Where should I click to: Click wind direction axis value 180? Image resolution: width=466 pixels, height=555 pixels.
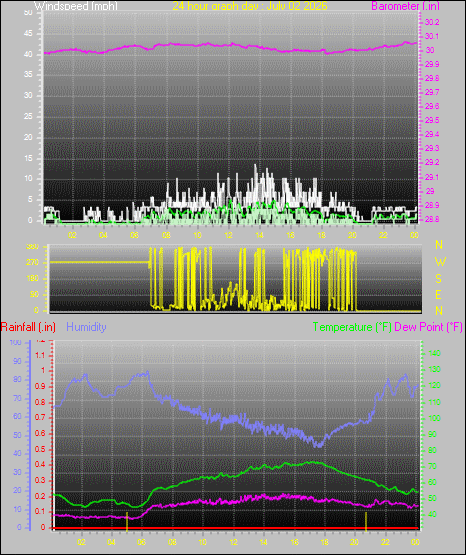point(33,279)
